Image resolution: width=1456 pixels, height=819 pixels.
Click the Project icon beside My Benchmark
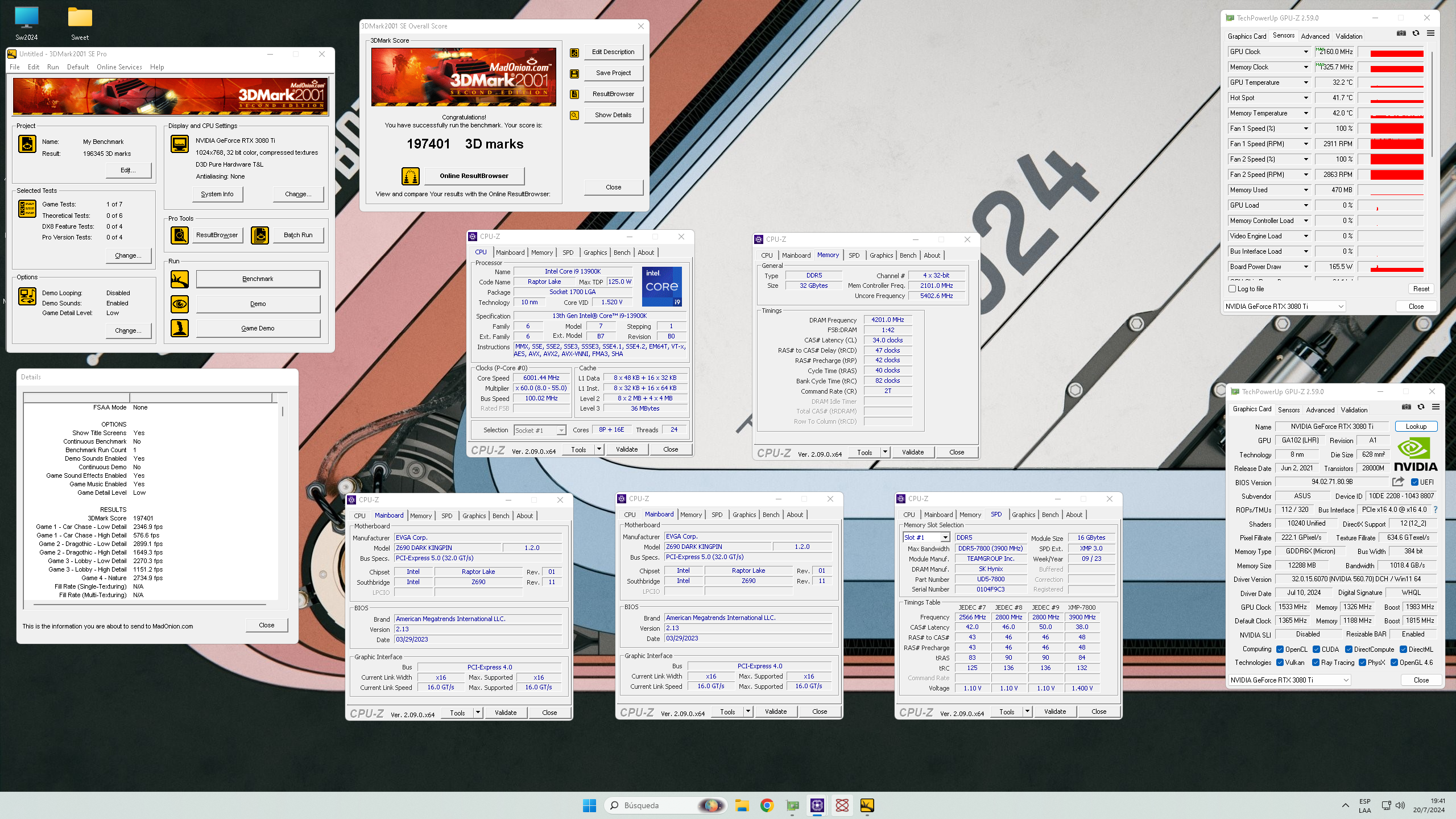27,144
